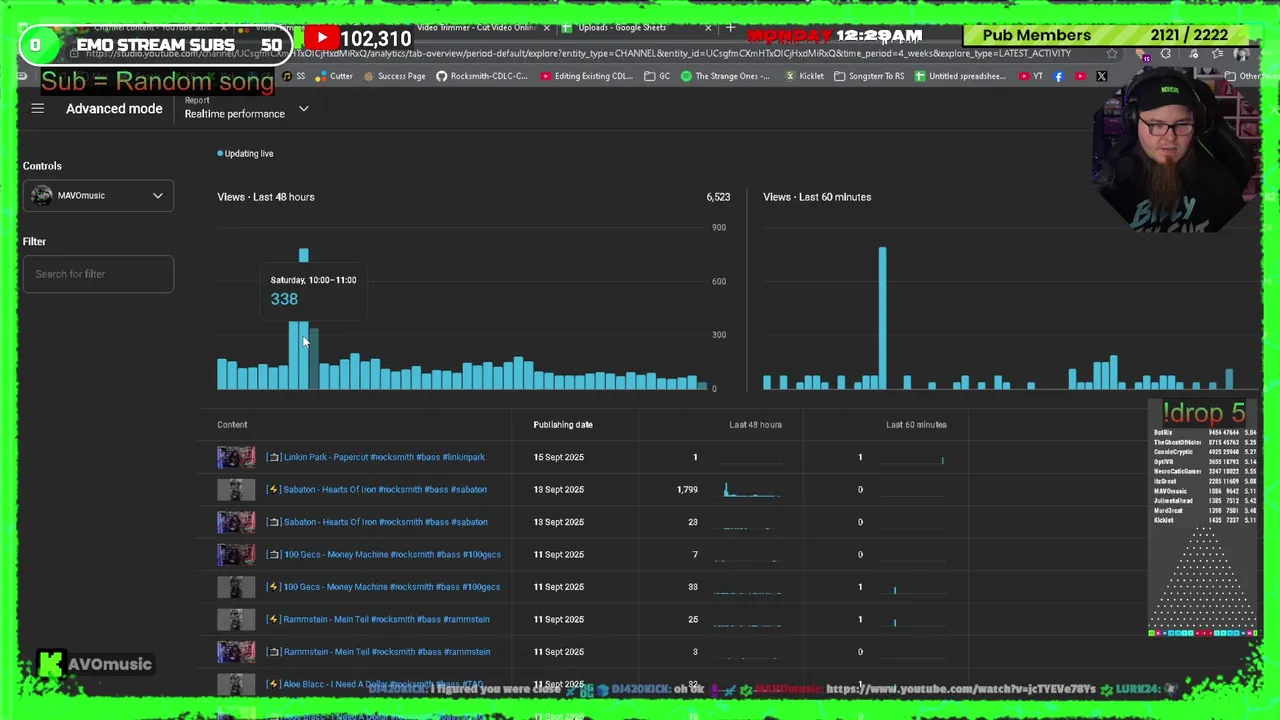Click thumbnail of the Rammstein row with 25 views
The height and width of the screenshot is (720, 1280).
coord(236,619)
